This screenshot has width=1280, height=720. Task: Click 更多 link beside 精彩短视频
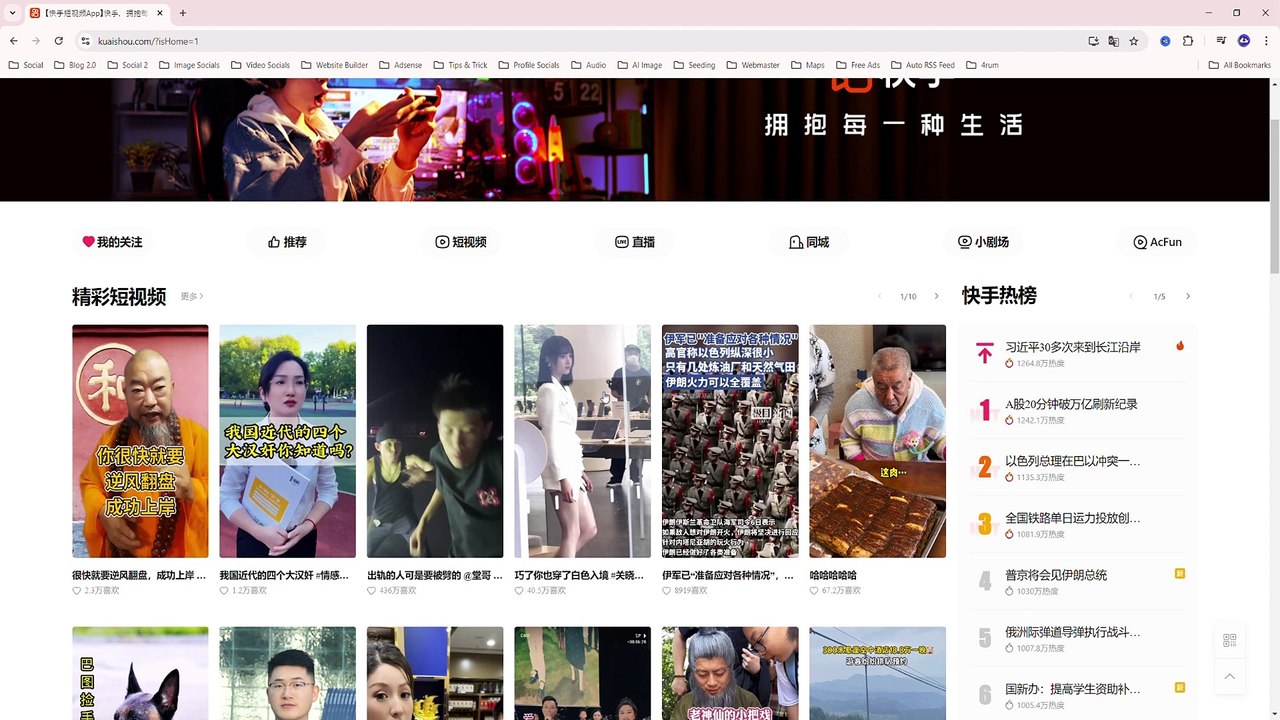click(x=192, y=296)
